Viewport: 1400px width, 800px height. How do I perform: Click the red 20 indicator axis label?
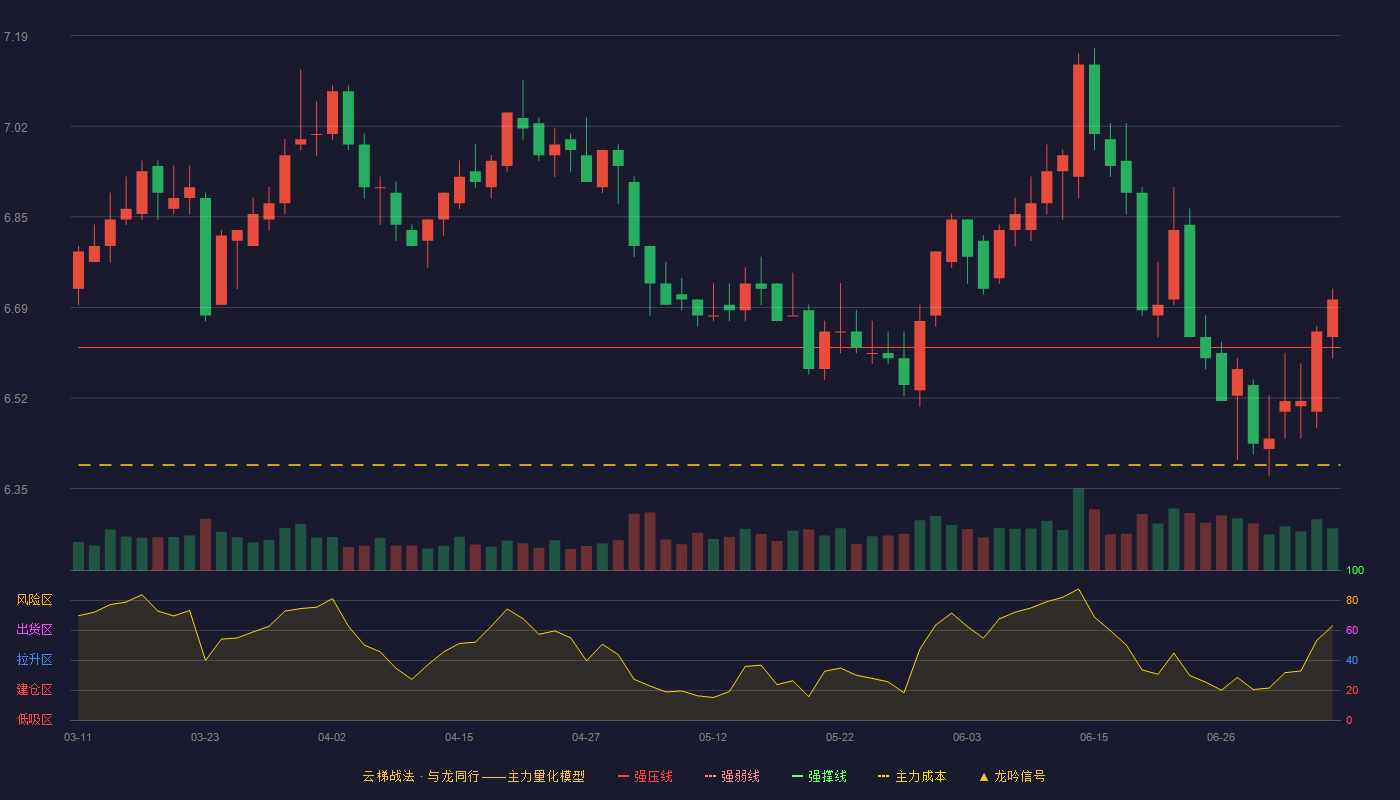(1352, 690)
